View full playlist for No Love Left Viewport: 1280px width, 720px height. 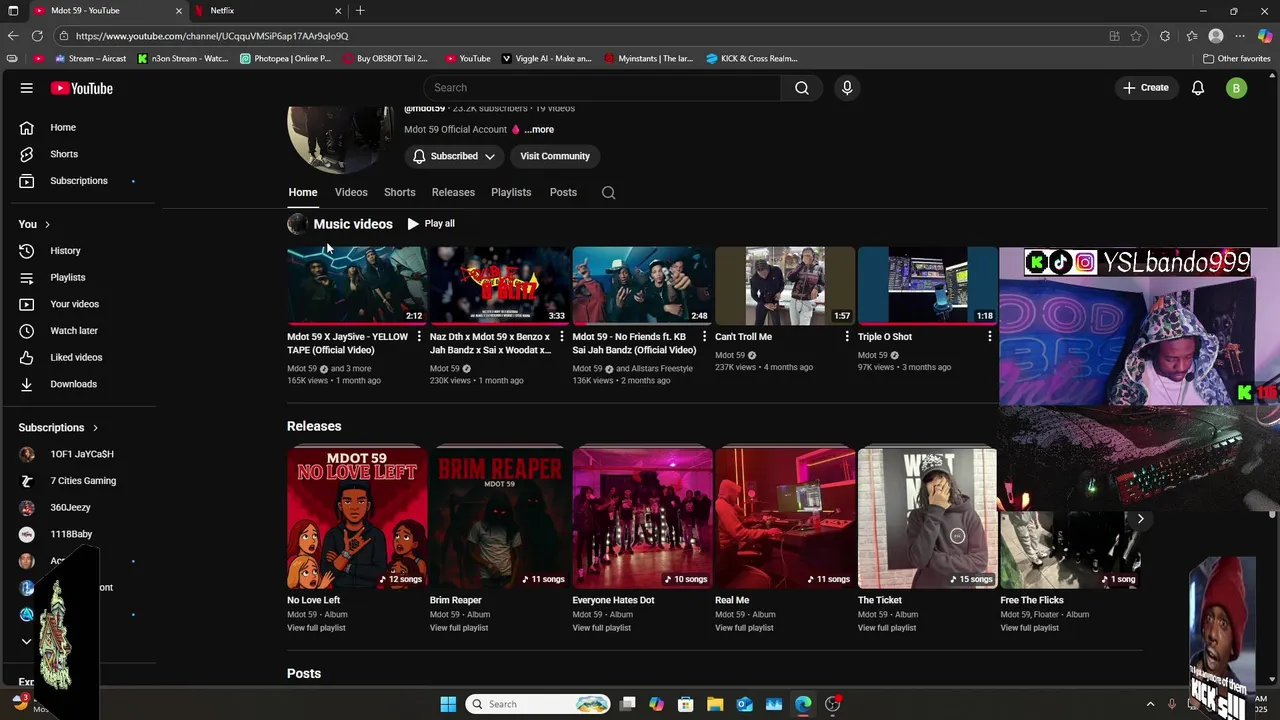click(x=316, y=628)
